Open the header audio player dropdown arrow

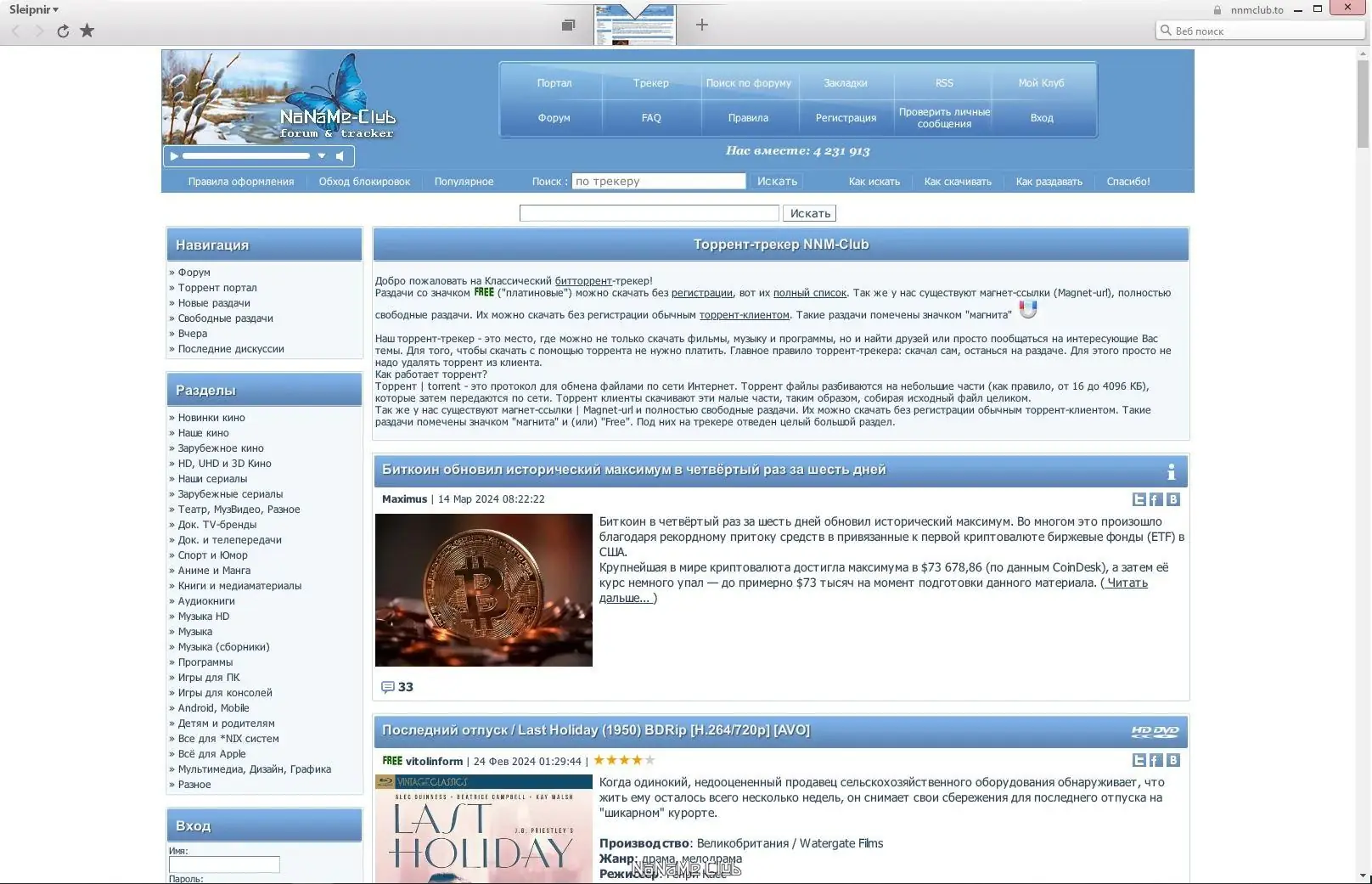pos(322,156)
